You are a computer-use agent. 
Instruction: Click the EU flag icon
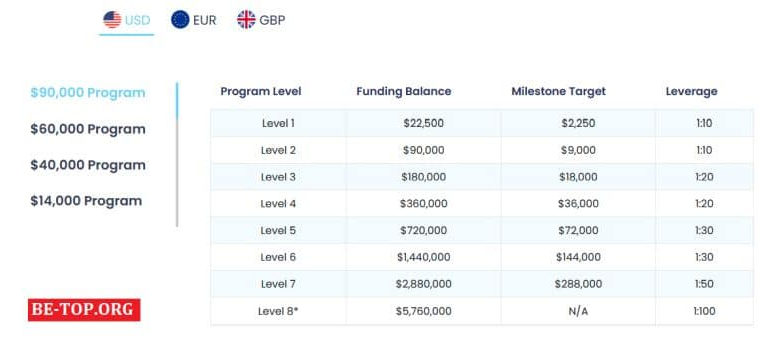[x=180, y=20]
